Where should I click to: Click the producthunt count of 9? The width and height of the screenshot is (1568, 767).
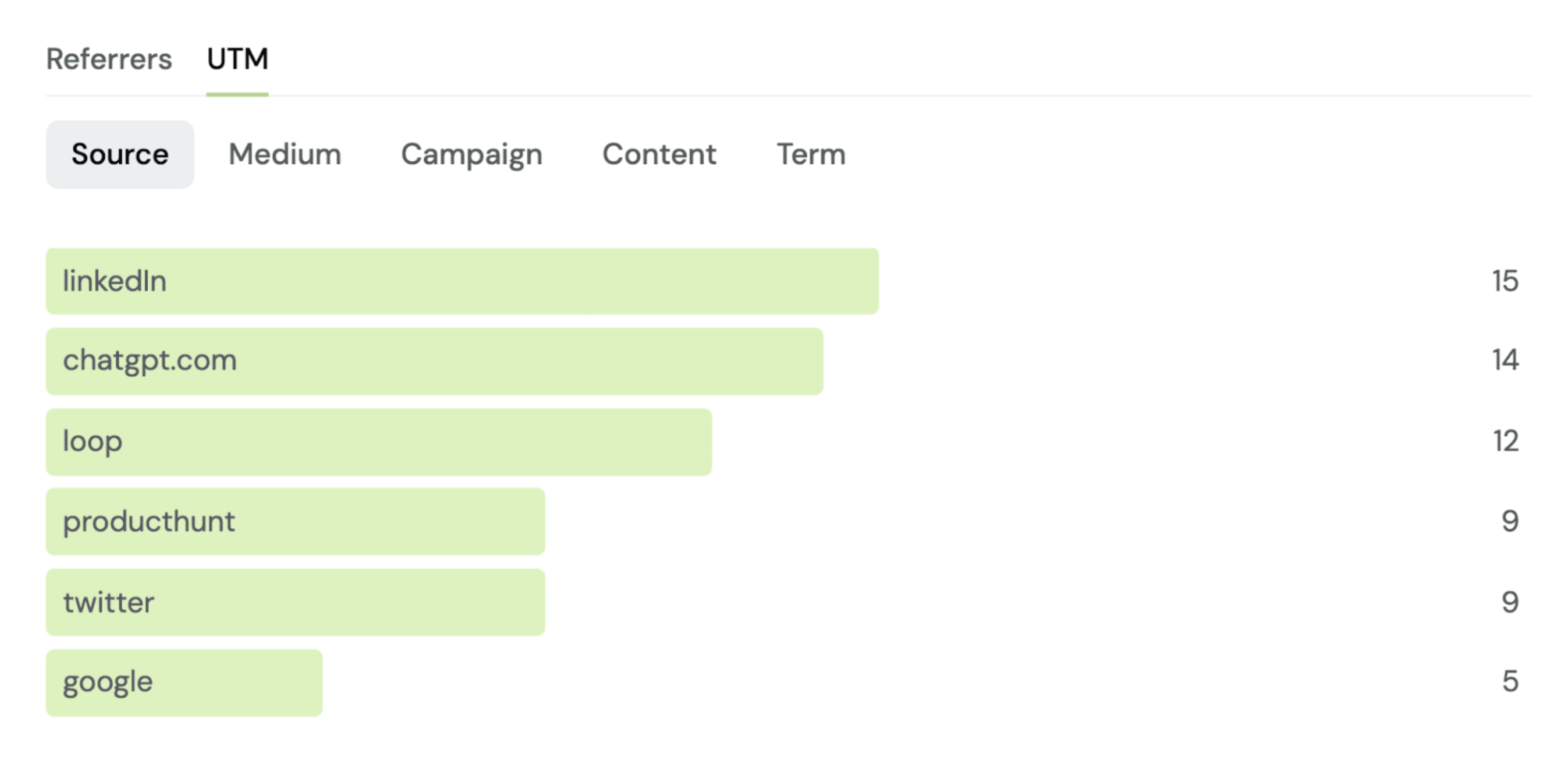1509,521
